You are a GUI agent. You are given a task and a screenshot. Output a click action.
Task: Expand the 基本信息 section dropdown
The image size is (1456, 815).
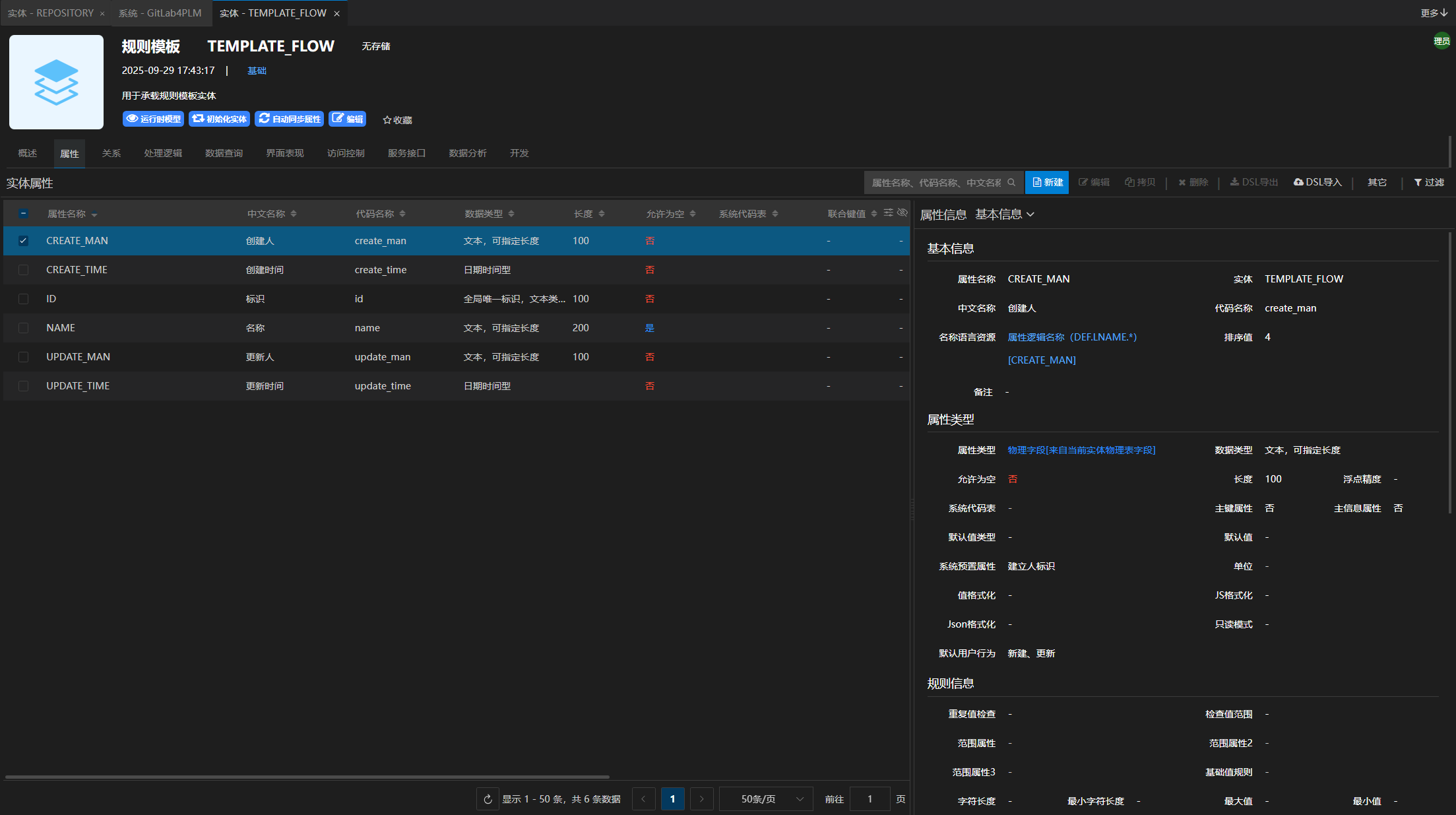[x=1004, y=214]
